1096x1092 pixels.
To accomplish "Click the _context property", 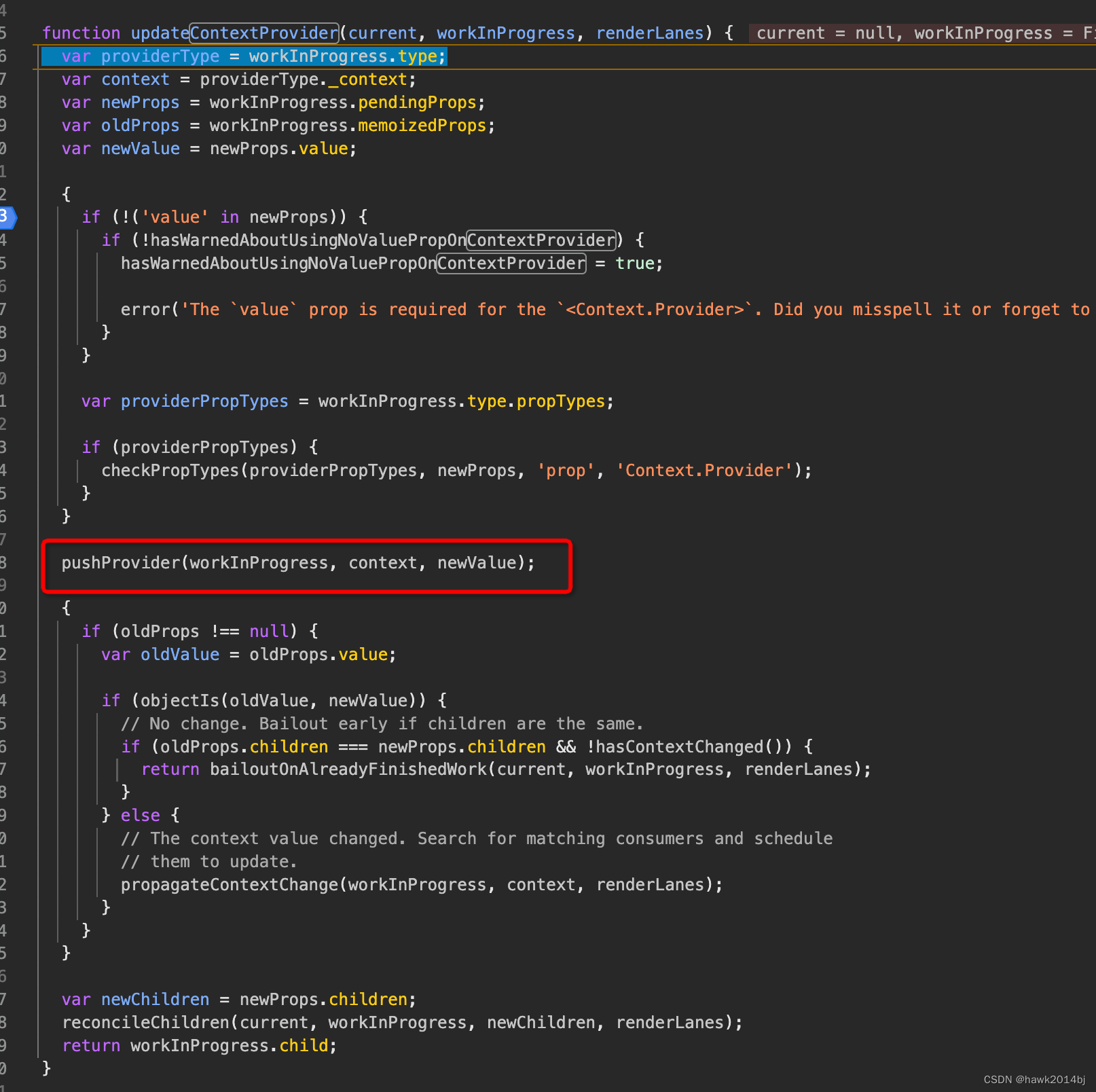I will [367, 79].
